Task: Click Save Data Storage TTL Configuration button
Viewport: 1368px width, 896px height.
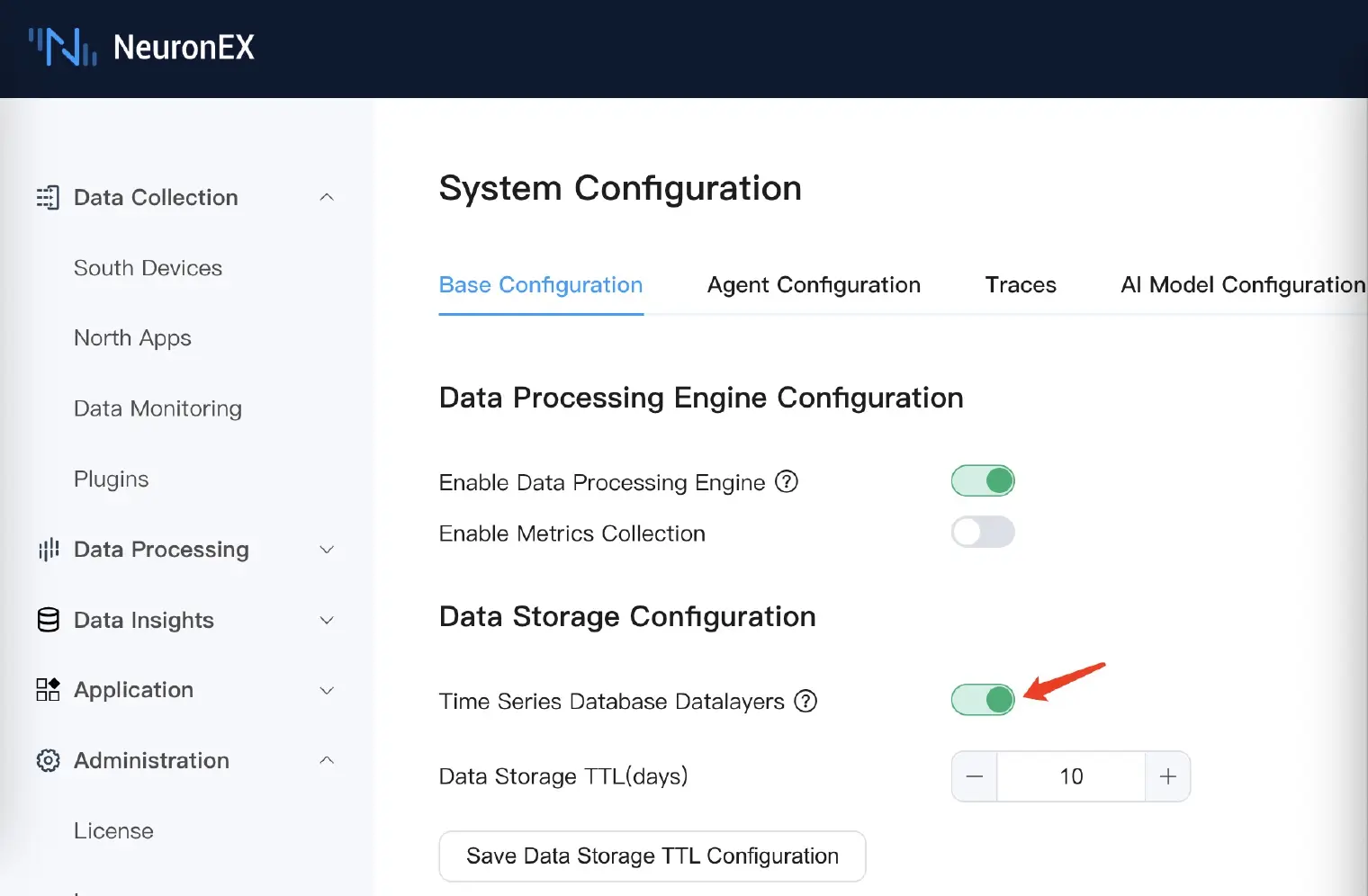Action: [x=652, y=856]
